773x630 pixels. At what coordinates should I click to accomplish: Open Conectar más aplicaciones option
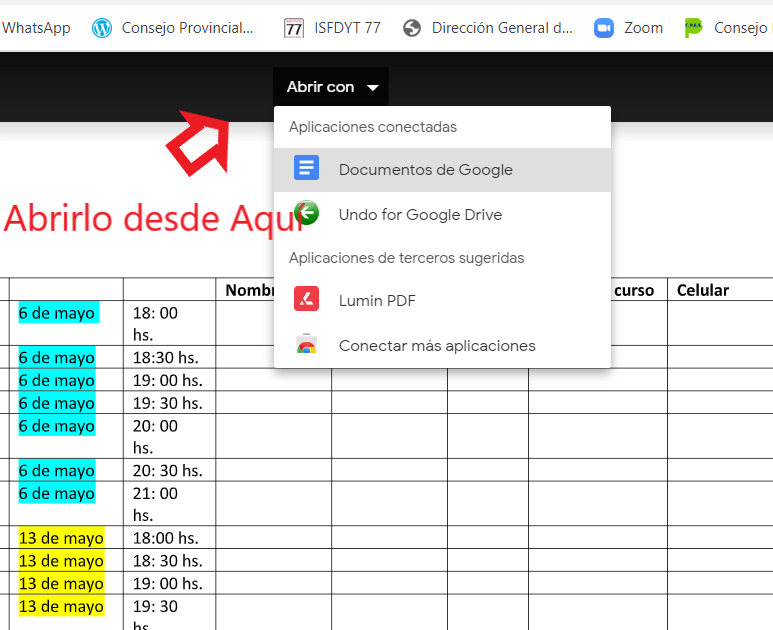click(437, 346)
